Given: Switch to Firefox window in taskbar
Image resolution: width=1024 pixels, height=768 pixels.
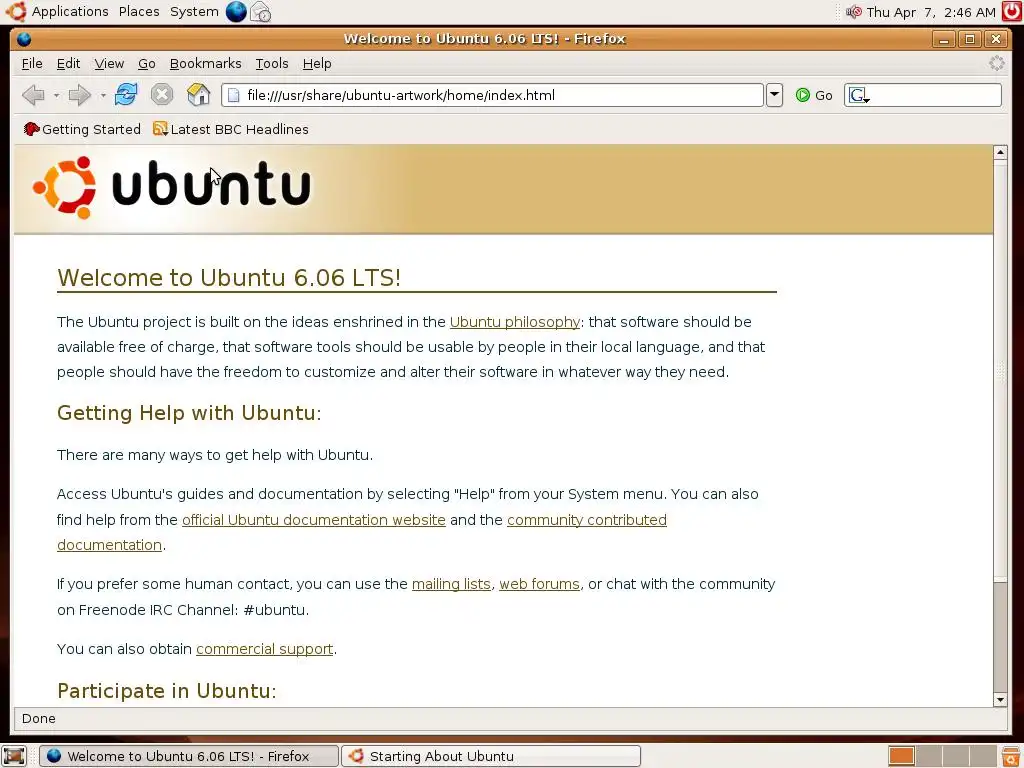Looking at the screenshot, I should point(189,756).
